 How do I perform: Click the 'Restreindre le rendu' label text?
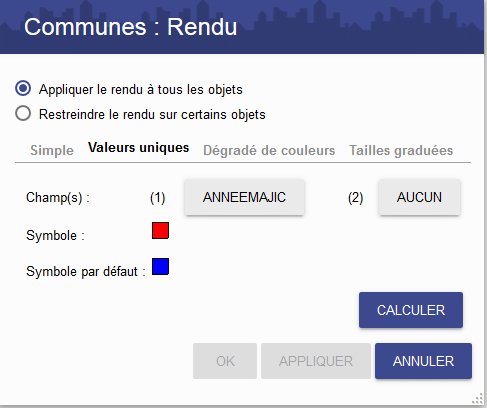[152, 114]
